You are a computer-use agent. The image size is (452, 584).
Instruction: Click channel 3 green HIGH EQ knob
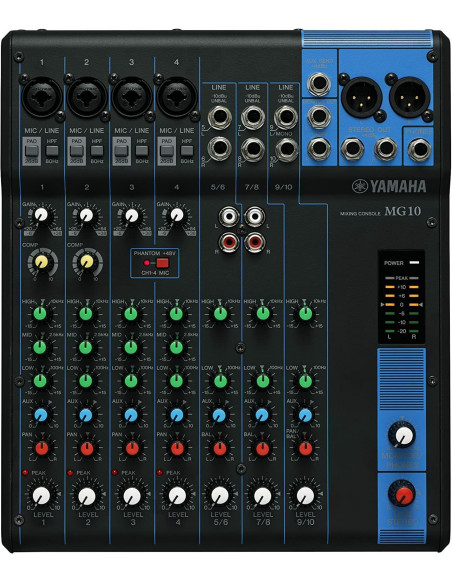pos(131,314)
